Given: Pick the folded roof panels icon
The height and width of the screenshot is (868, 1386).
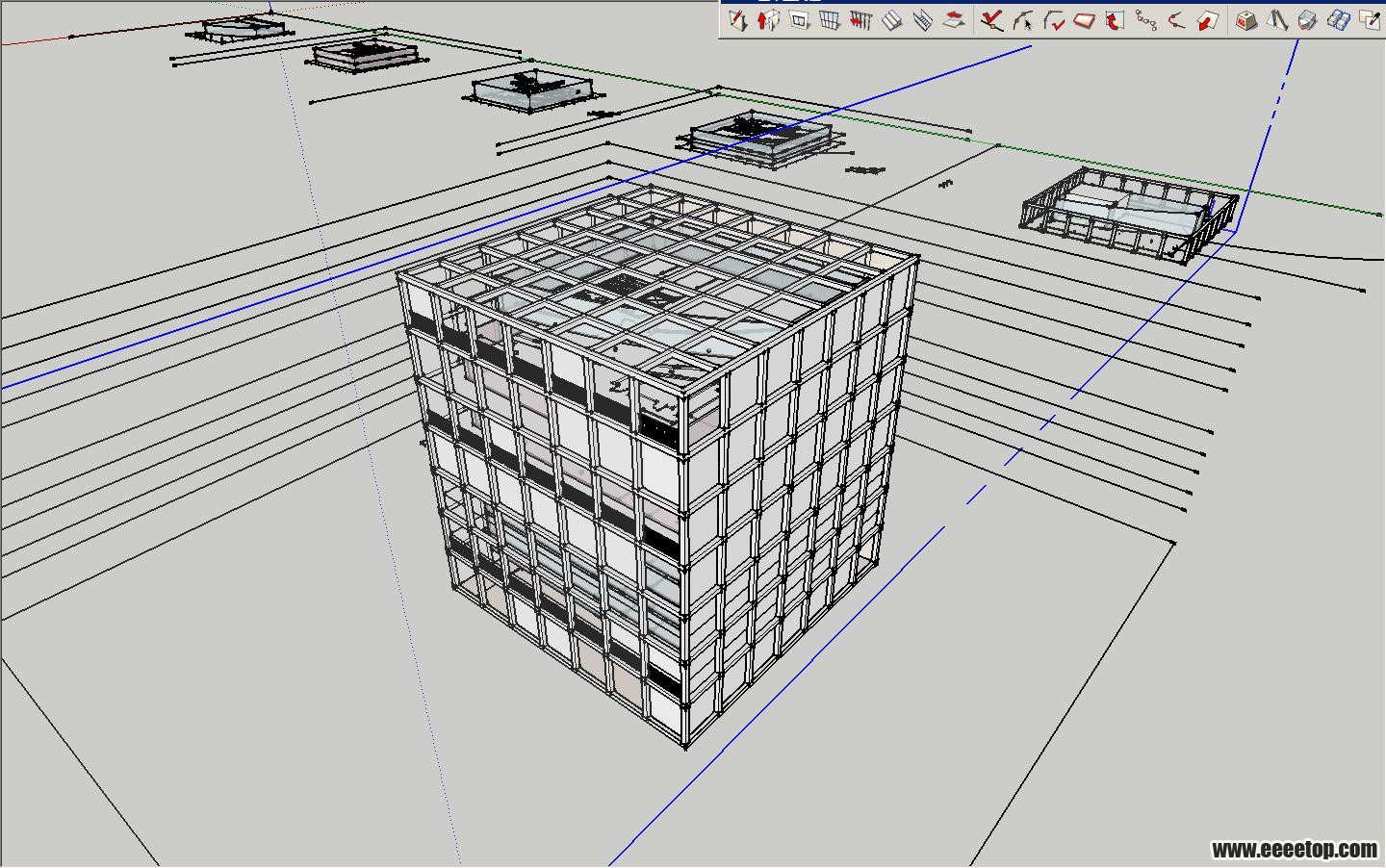Looking at the screenshot, I should pyautogui.click(x=1277, y=20).
